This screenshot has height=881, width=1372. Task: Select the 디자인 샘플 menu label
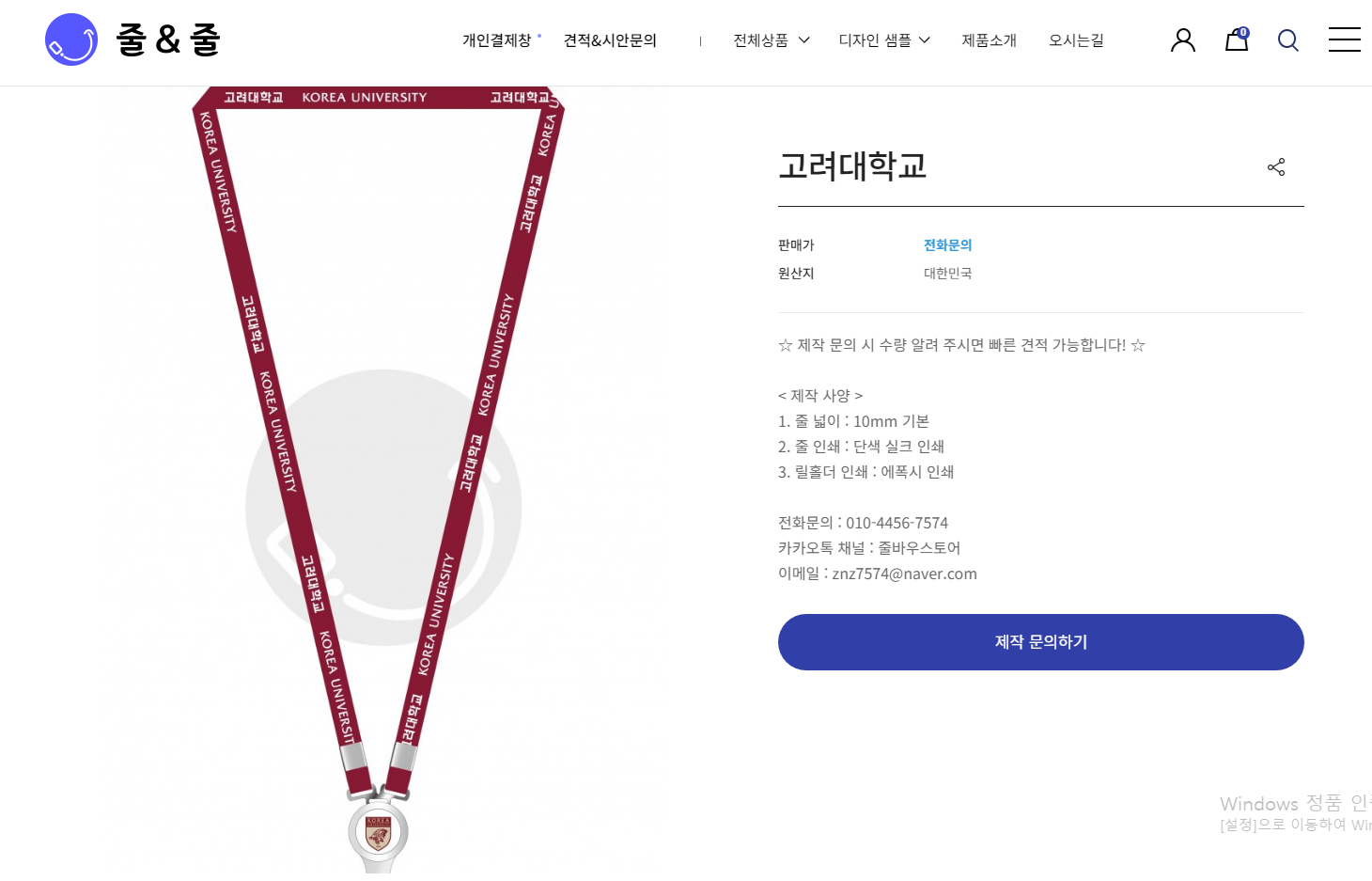coord(875,40)
